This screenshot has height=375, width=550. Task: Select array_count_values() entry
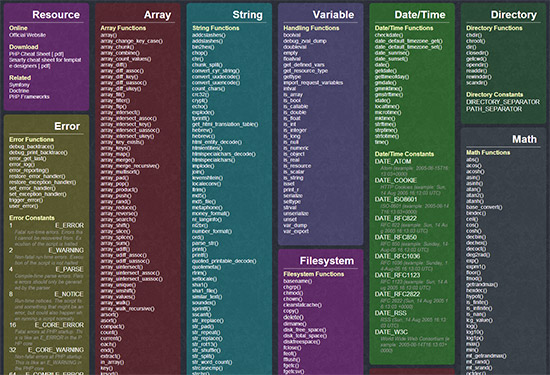coord(126,59)
